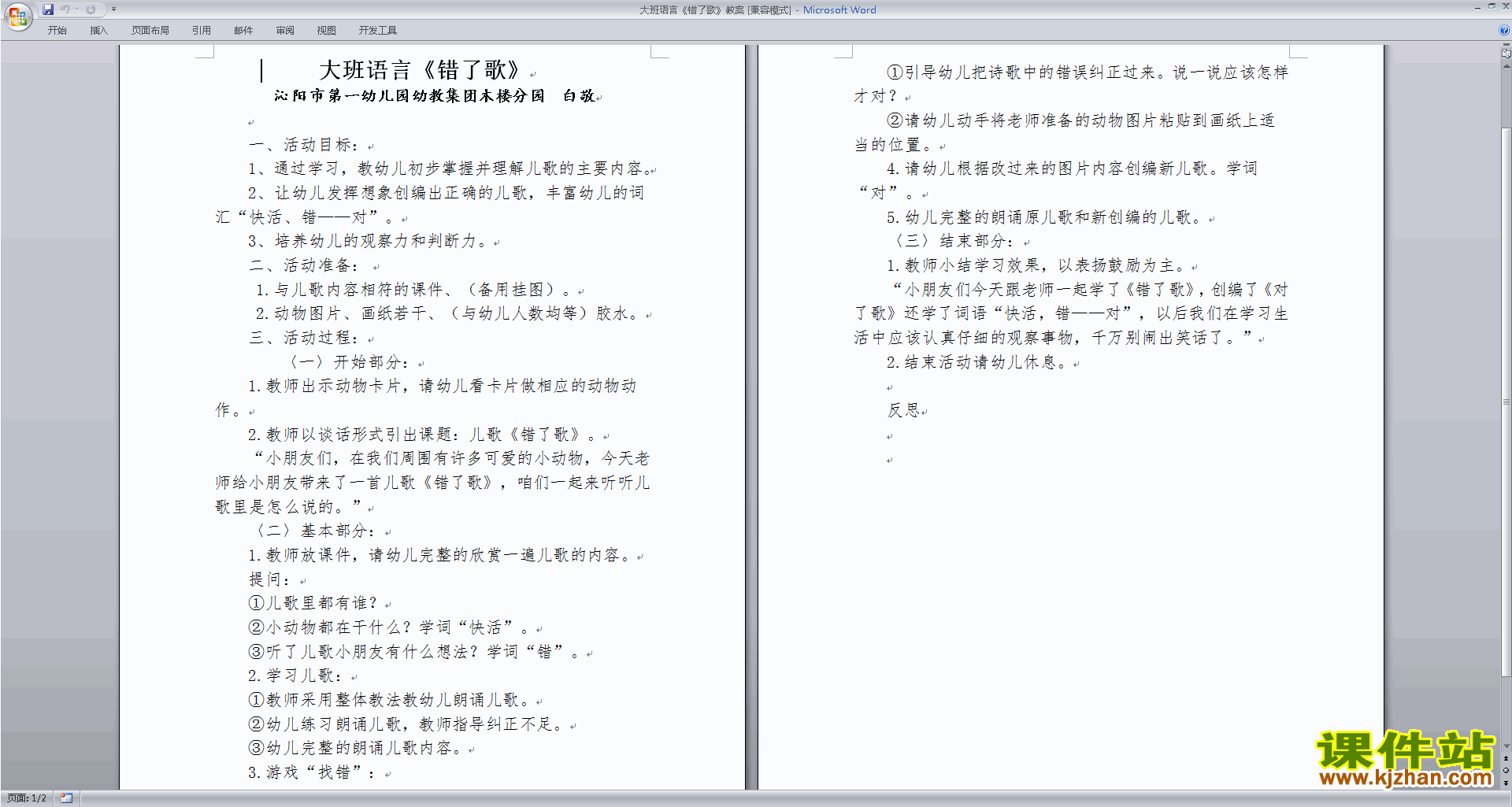The width and height of the screenshot is (1512, 807).
Task: Click the heading 三、活动过程：
Action: coord(305,338)
